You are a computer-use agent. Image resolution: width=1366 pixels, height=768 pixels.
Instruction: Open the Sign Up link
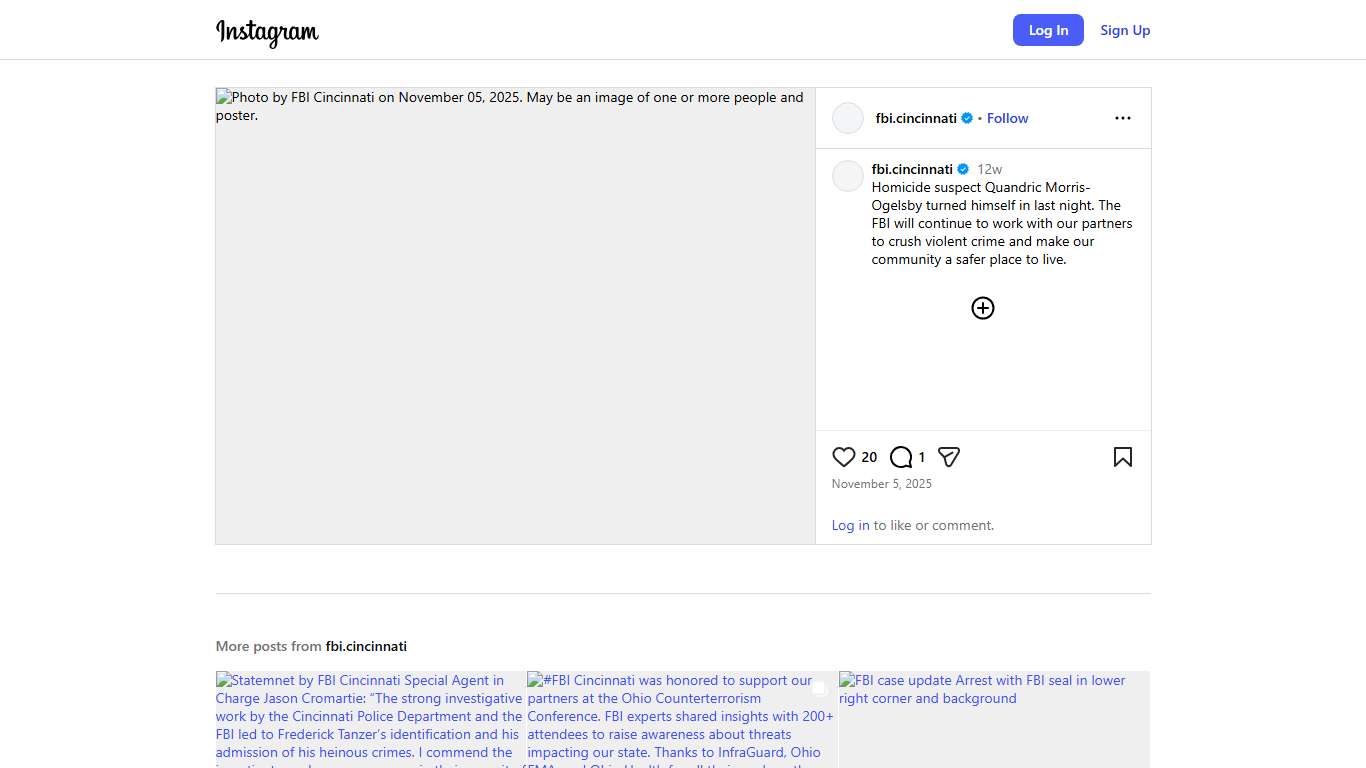(1125, 30)
